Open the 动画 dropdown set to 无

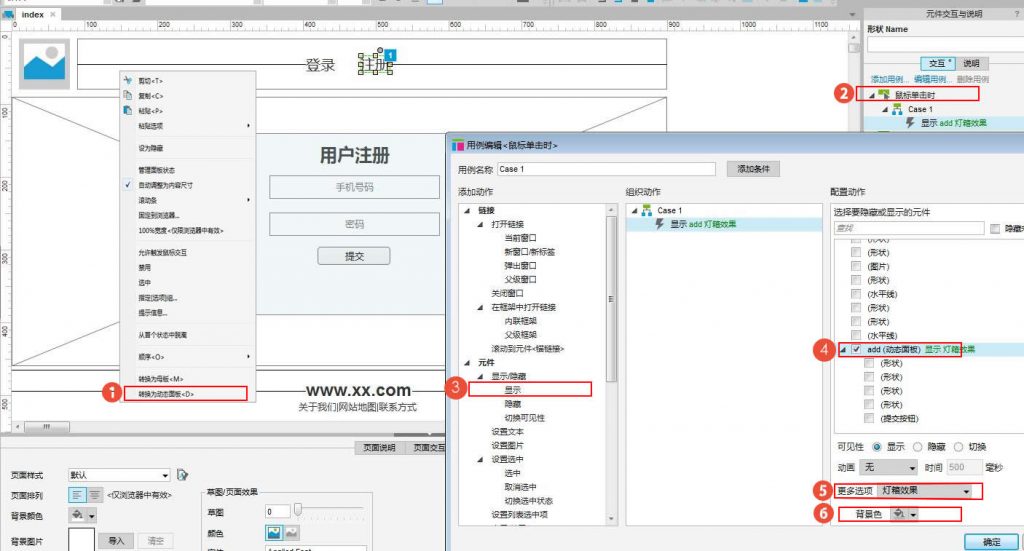(x=889, y=467)
